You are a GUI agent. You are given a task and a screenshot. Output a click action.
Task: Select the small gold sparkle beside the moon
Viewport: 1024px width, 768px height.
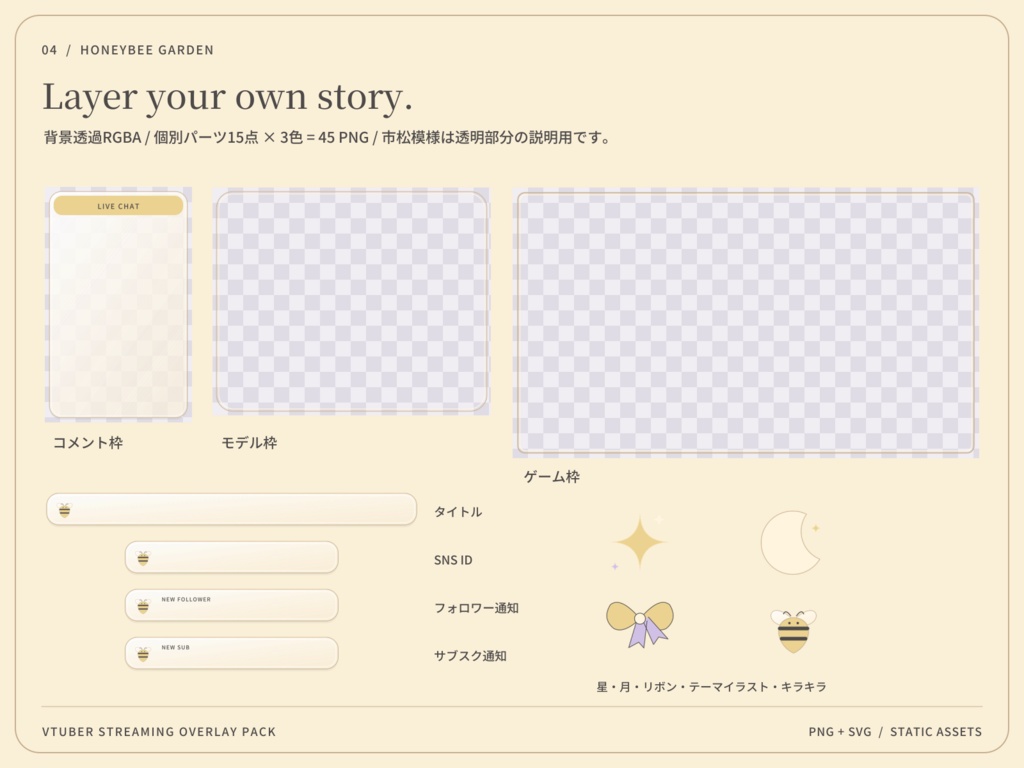click(815, 528)
